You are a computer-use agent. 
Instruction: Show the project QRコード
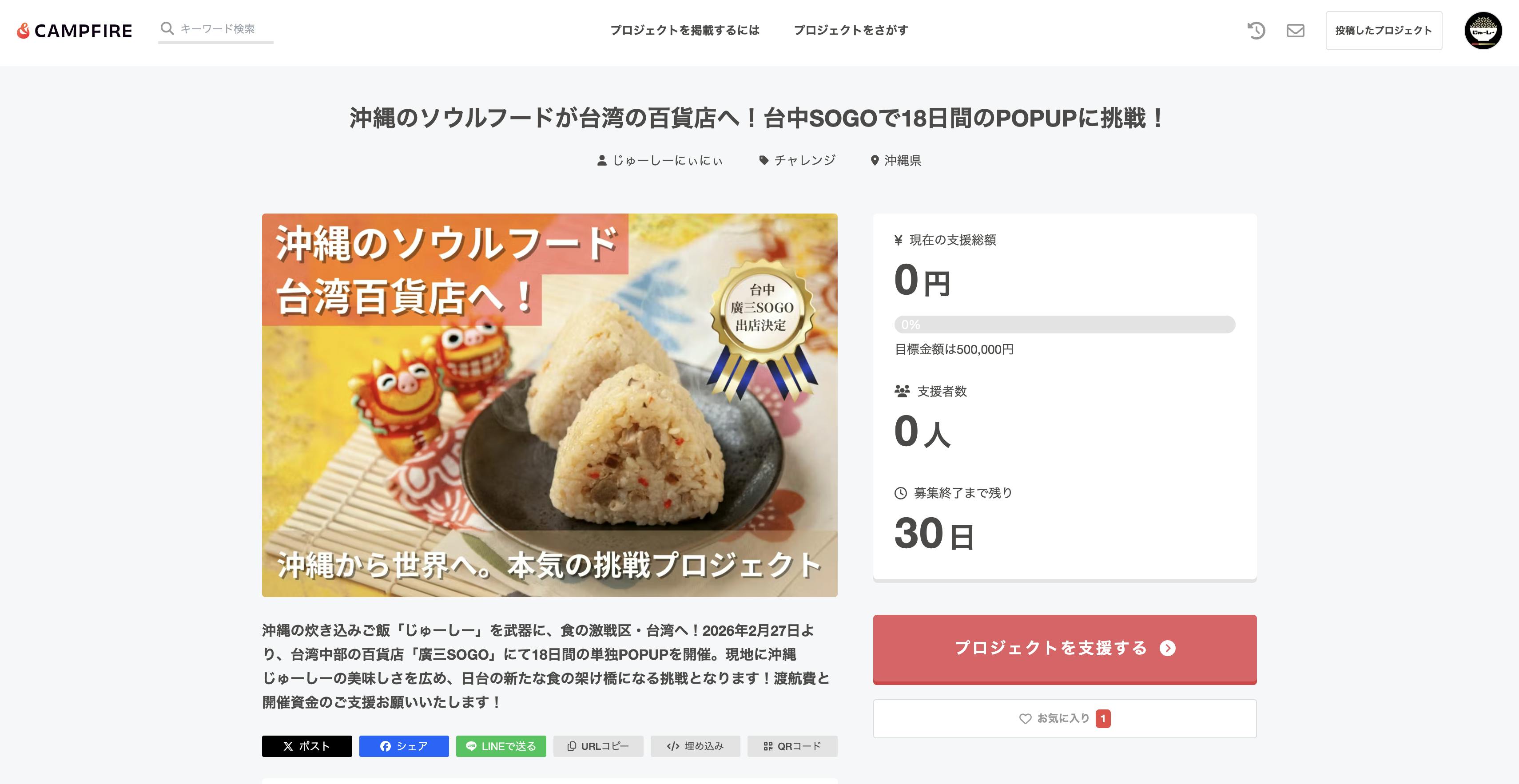[792, 746]
